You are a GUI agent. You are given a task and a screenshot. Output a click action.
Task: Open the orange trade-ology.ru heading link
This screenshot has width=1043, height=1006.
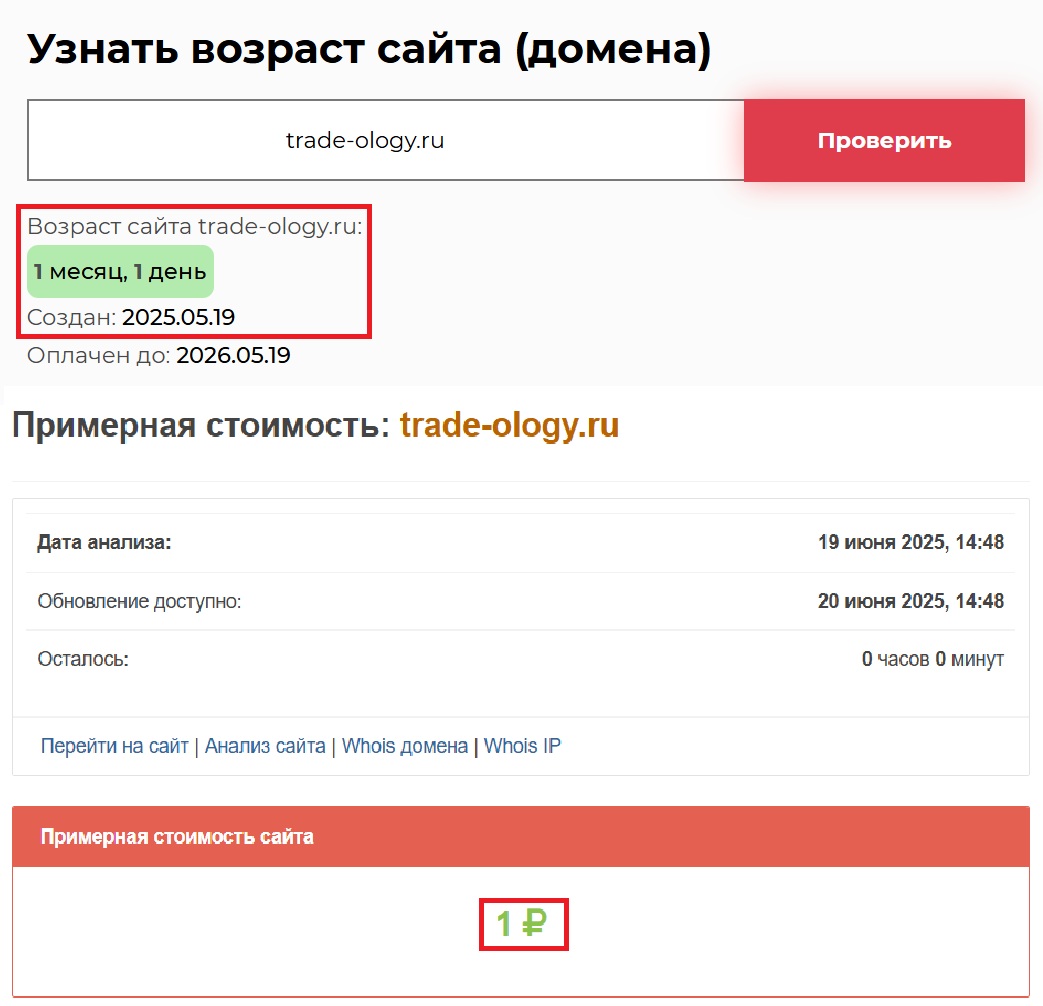click(x=509, y=426)
